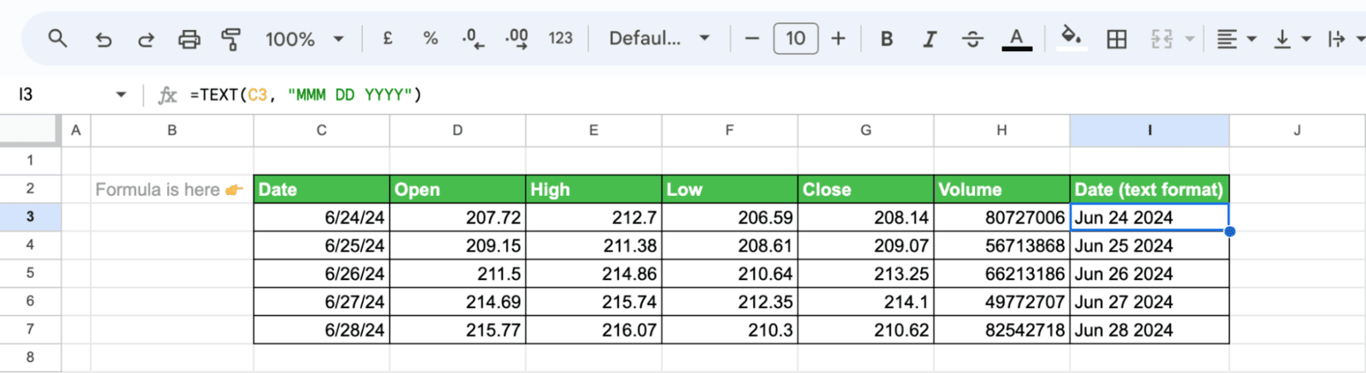
Task: Decrease font size with minus button
Action: tap(753, 39)
